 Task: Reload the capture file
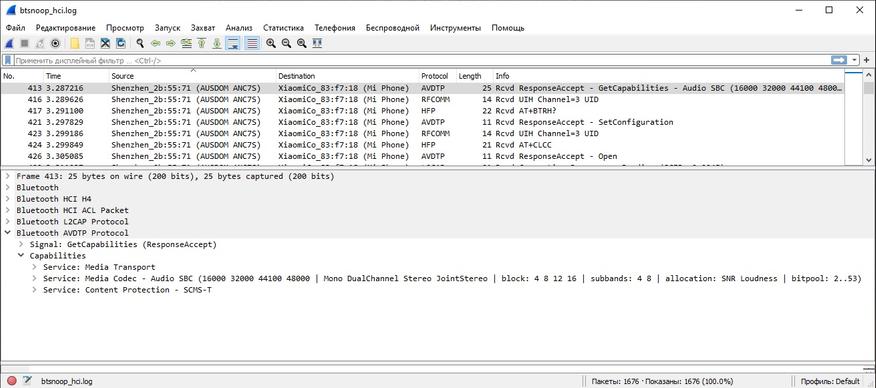(121, 43)
